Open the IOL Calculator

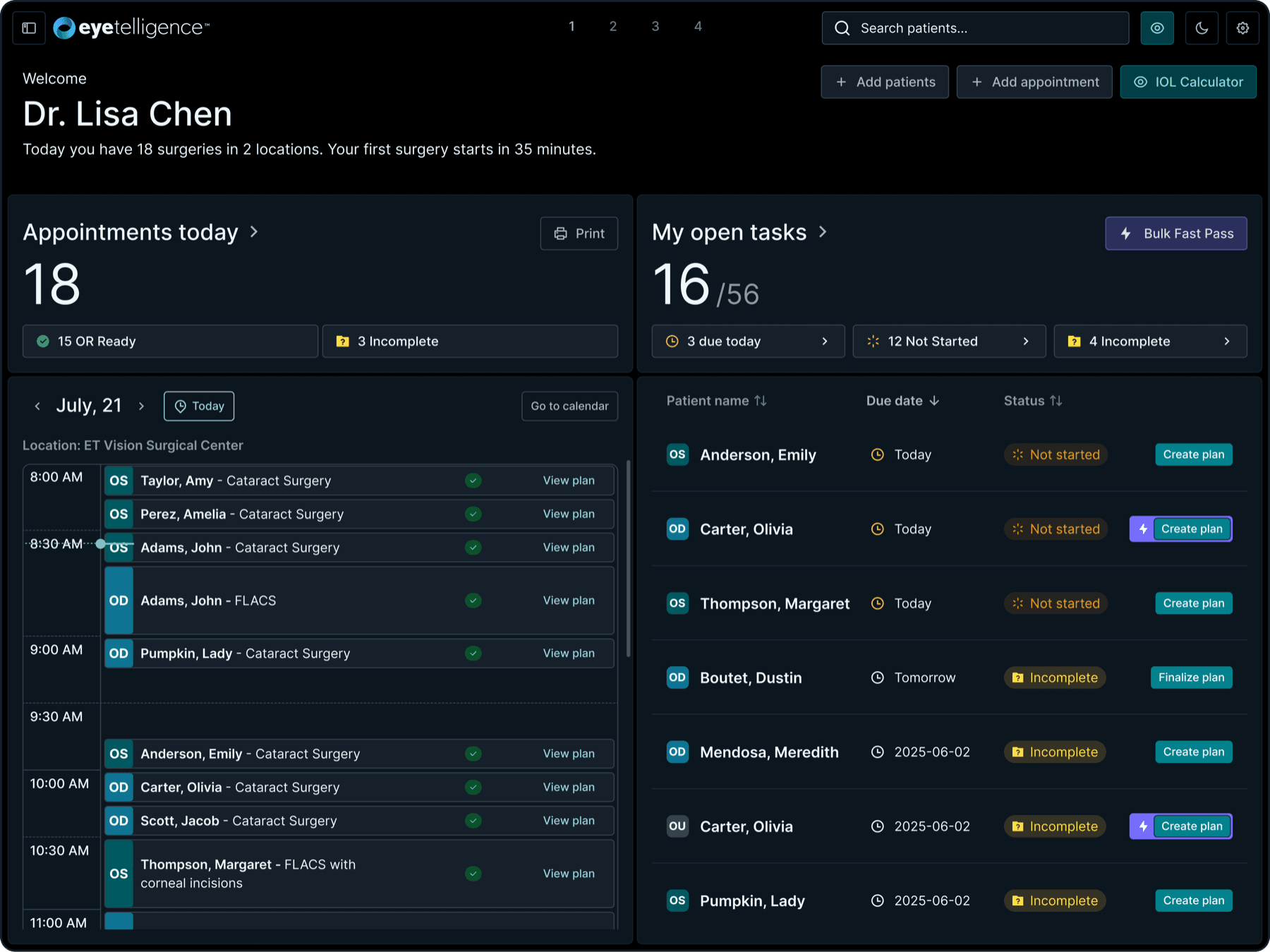pyautogui.click(x=1188, y=82)
